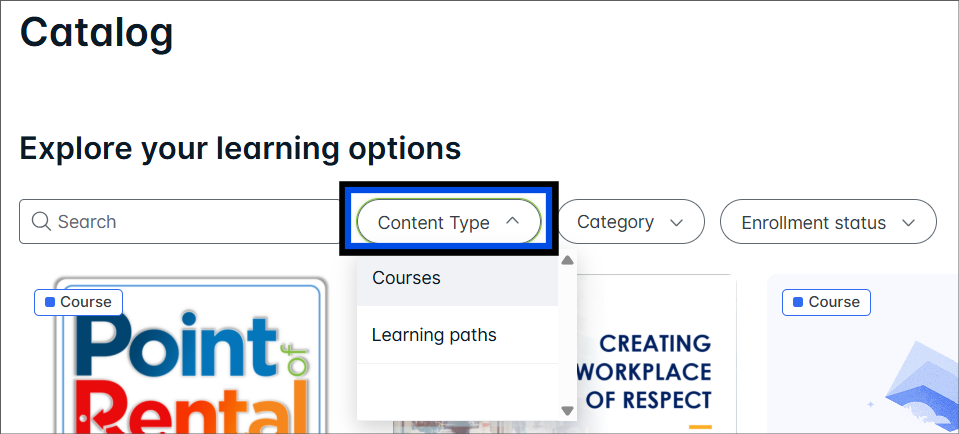The width and height of the screenshot is (959, 434).
Task: Click the Course badge on Point of Rental card
Action: click(x=78, y=302)
